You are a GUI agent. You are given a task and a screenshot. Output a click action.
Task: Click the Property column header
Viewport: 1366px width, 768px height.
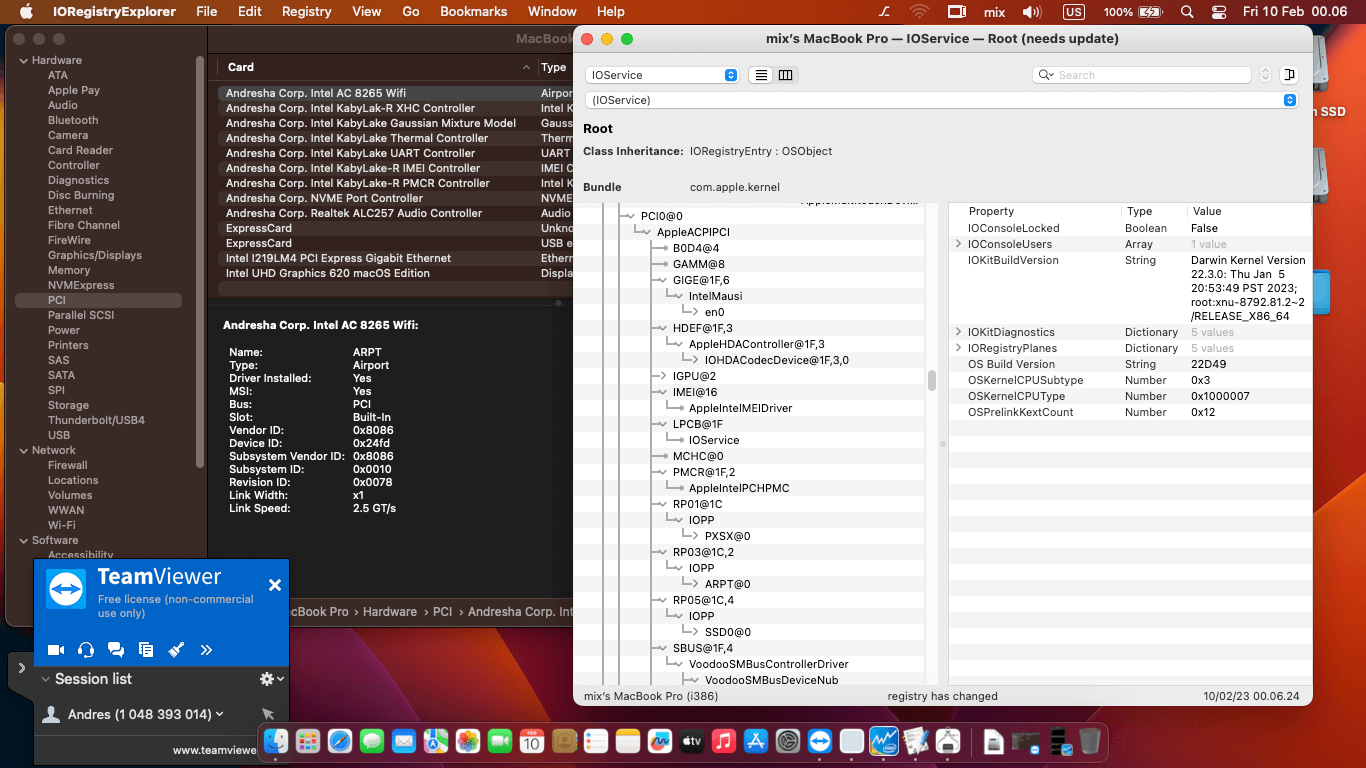[x=991, y=212]
